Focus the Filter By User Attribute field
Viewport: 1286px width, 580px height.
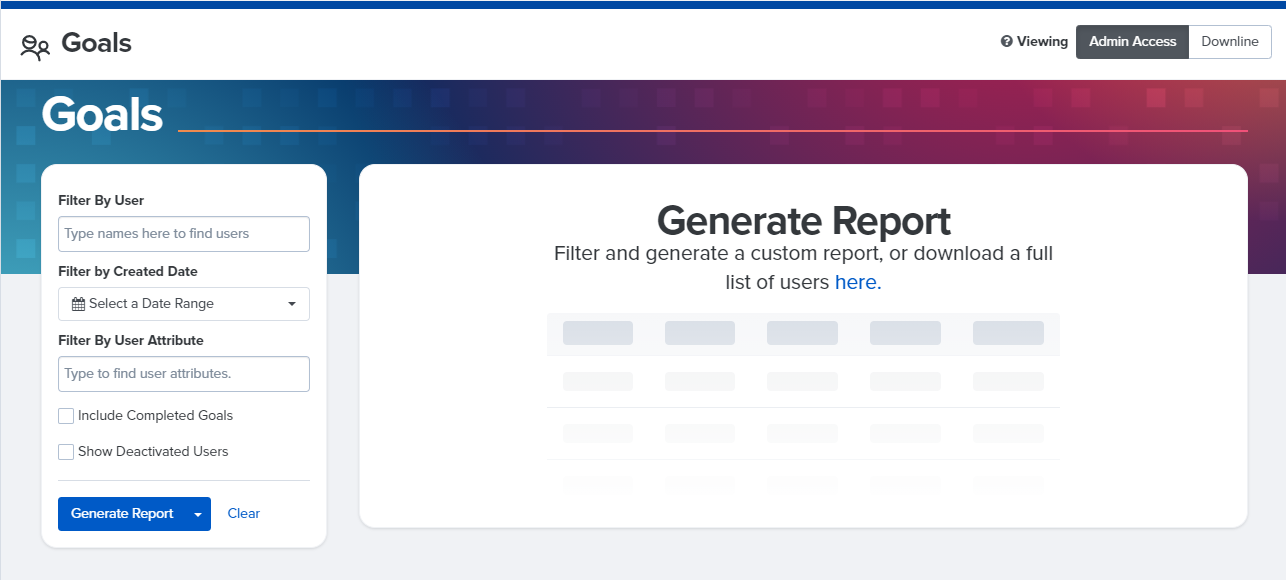click(184, 374)
